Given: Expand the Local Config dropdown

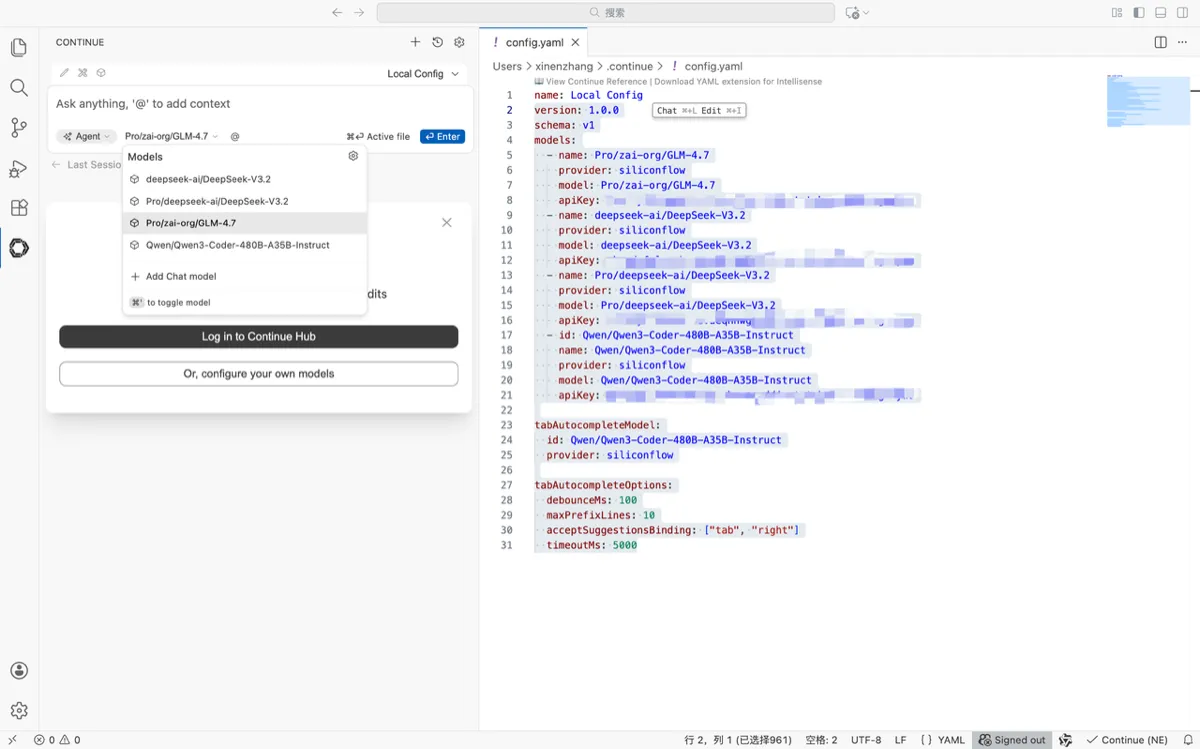Looking at the screenshot, I should [x=424, y=74].
